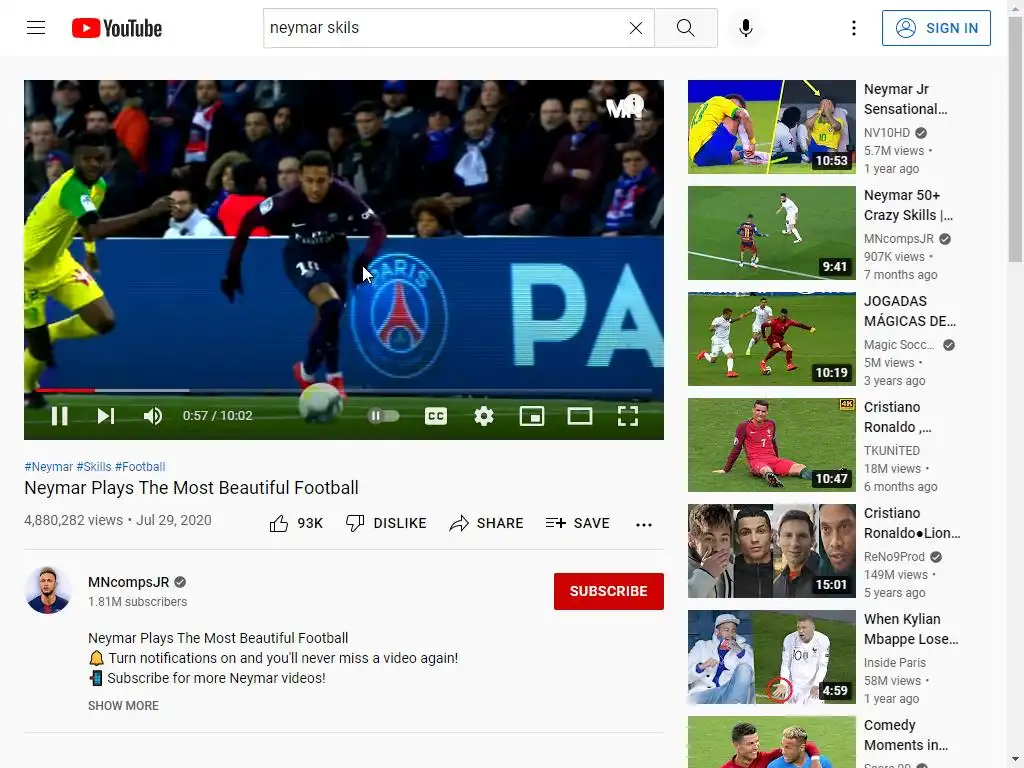Click the video title Neymar Plays The Most Beautiful Football
Image resolution: width=1024 pixels, height=768 pixels.
[x=191, y=488]
